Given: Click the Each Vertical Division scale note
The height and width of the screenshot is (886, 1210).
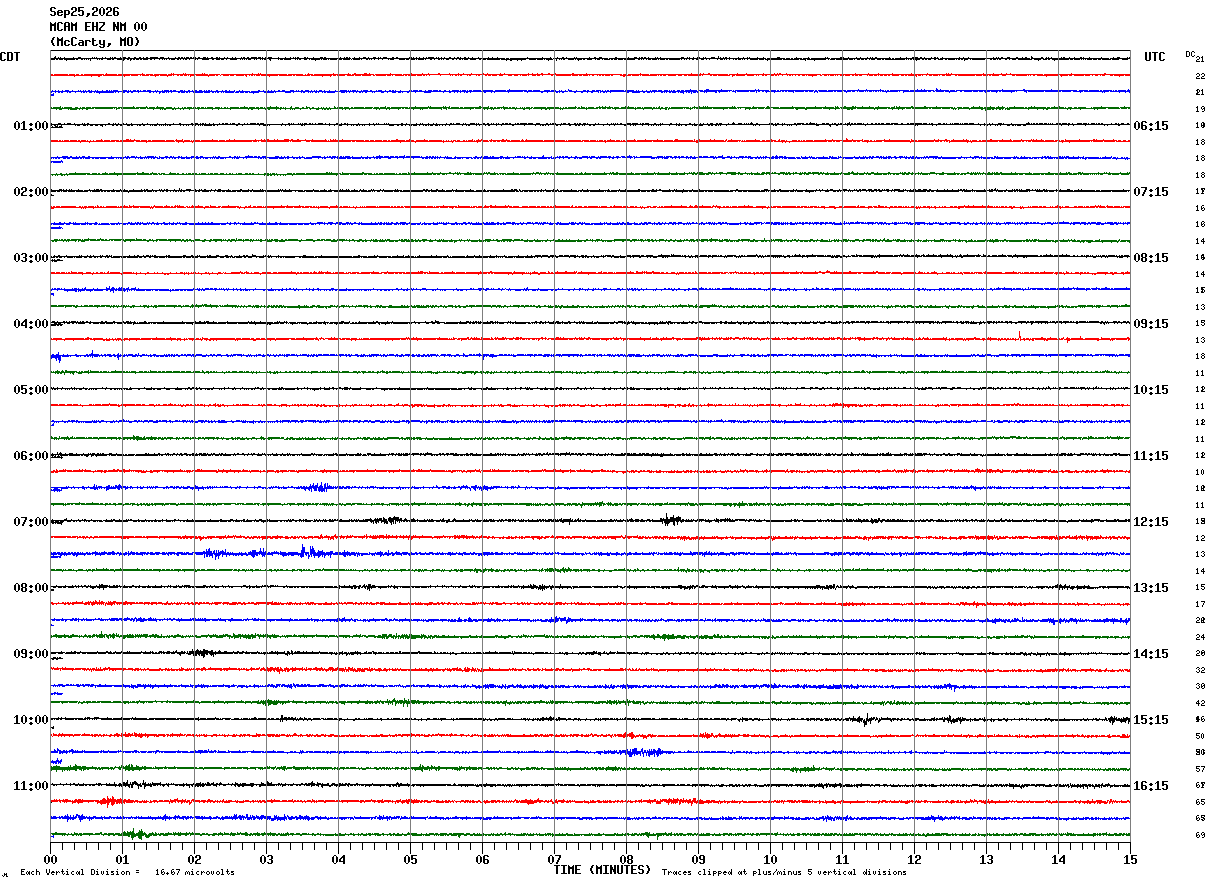Looking at the screenshot, I should click(x=127, y=873).
